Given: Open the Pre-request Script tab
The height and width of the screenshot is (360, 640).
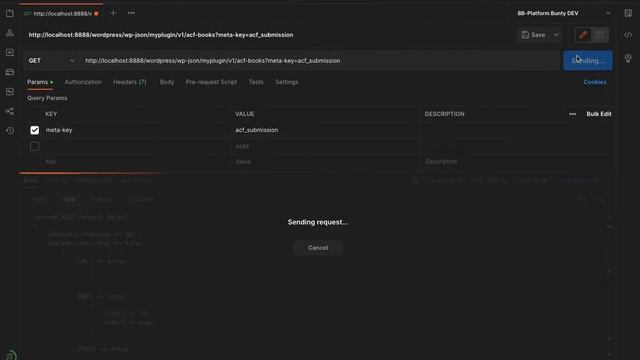Looking at the screenshot, I should pos(211,82).
